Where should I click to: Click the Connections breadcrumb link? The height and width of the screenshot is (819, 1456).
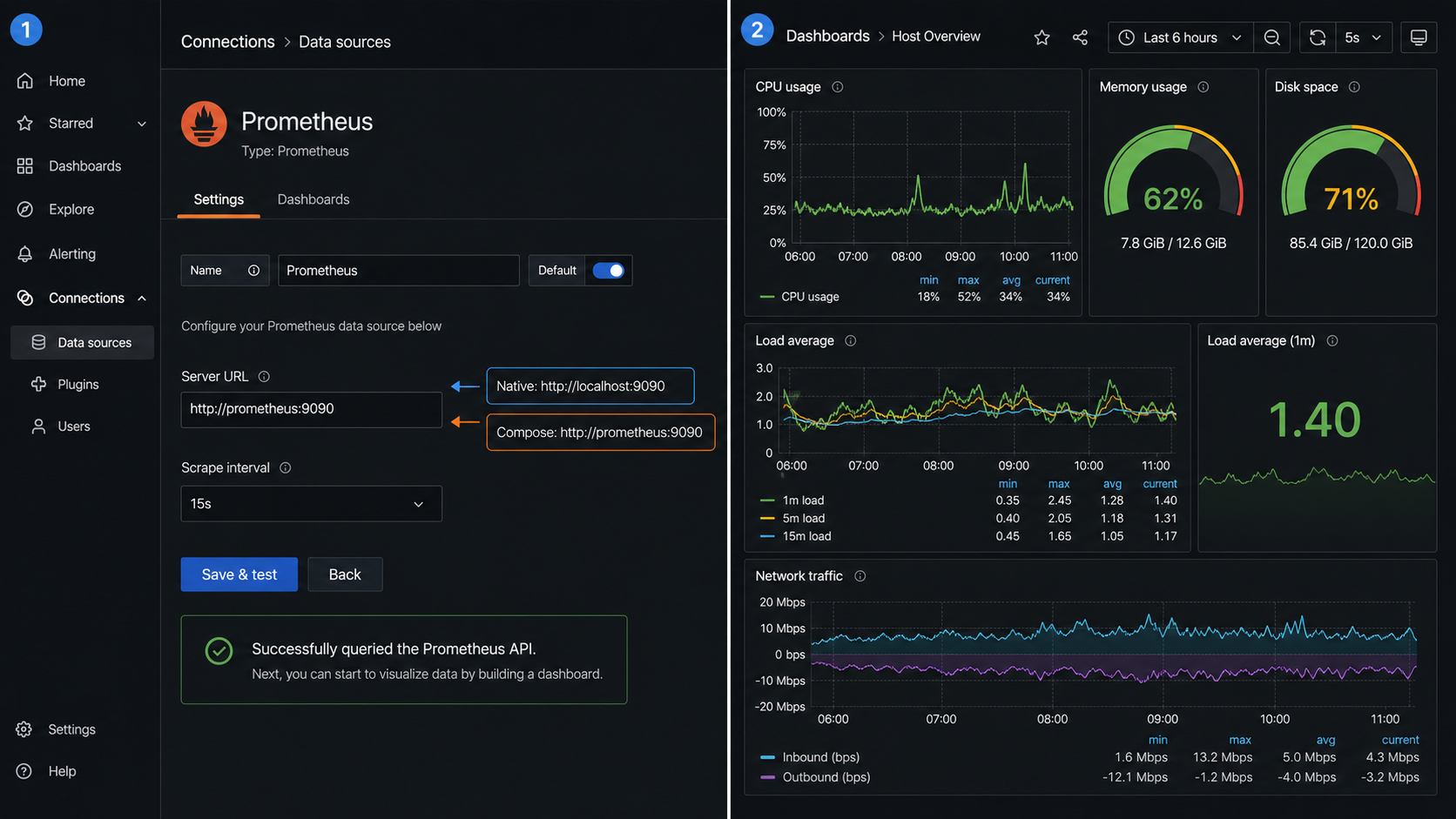point(228,42)
